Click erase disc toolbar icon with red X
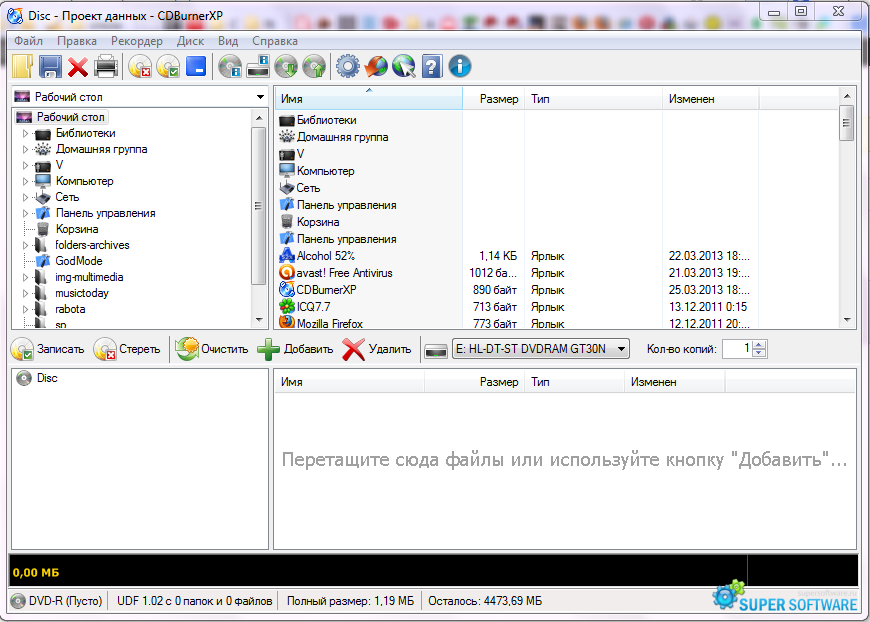 140,66
